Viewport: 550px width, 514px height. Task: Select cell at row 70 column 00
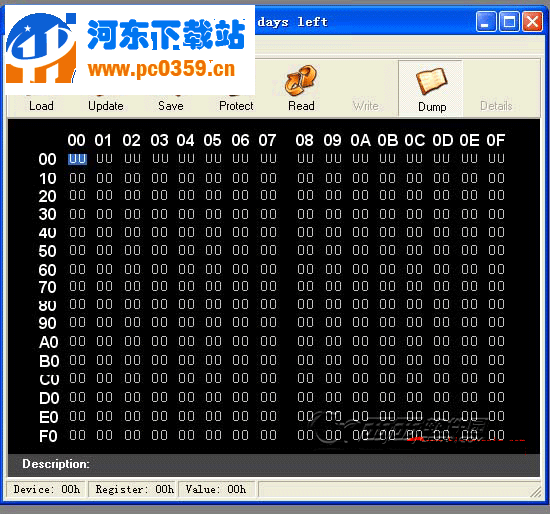click(x=77, y=286)
